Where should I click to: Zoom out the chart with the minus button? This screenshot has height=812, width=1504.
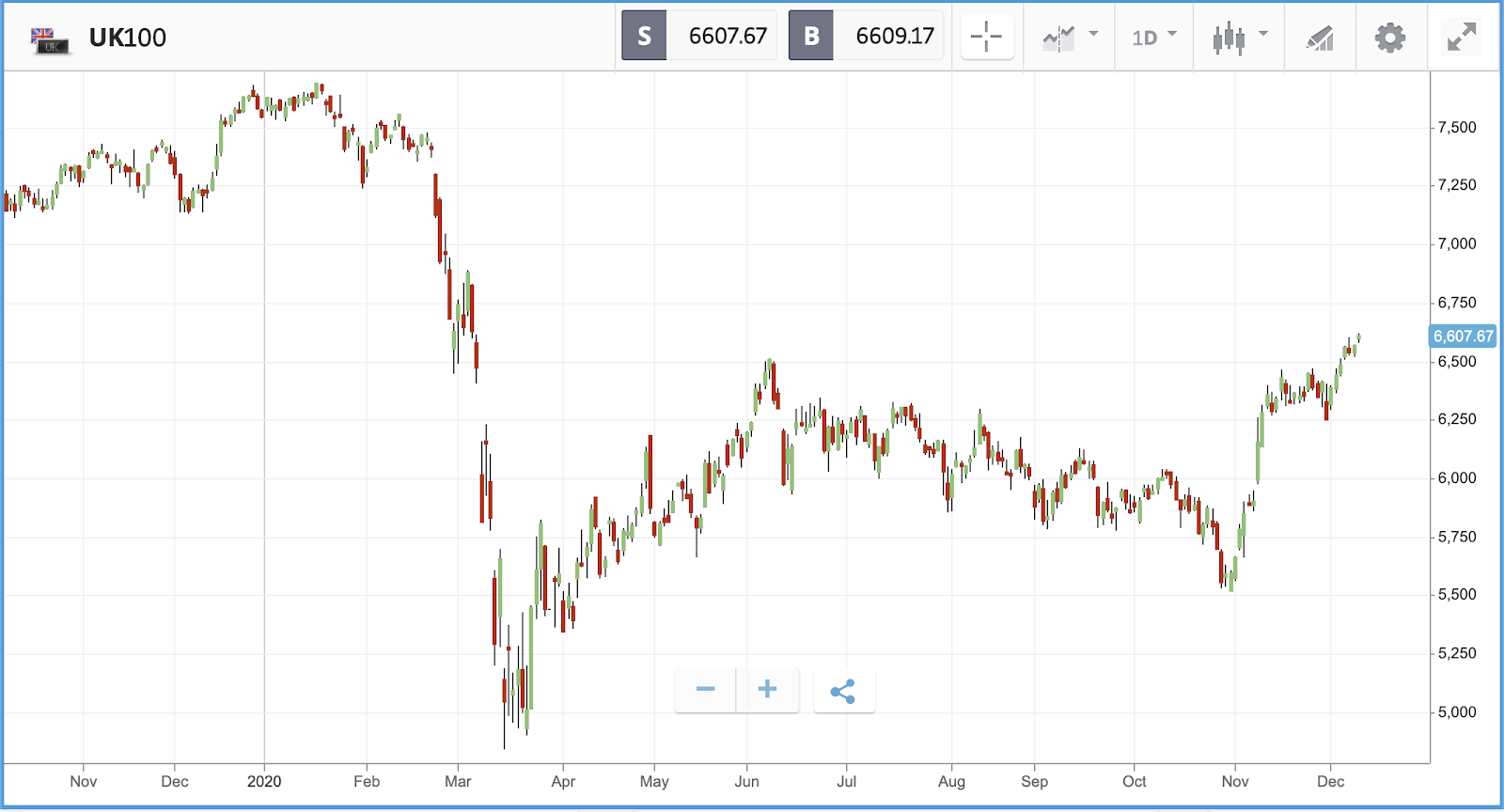(706, 690)
